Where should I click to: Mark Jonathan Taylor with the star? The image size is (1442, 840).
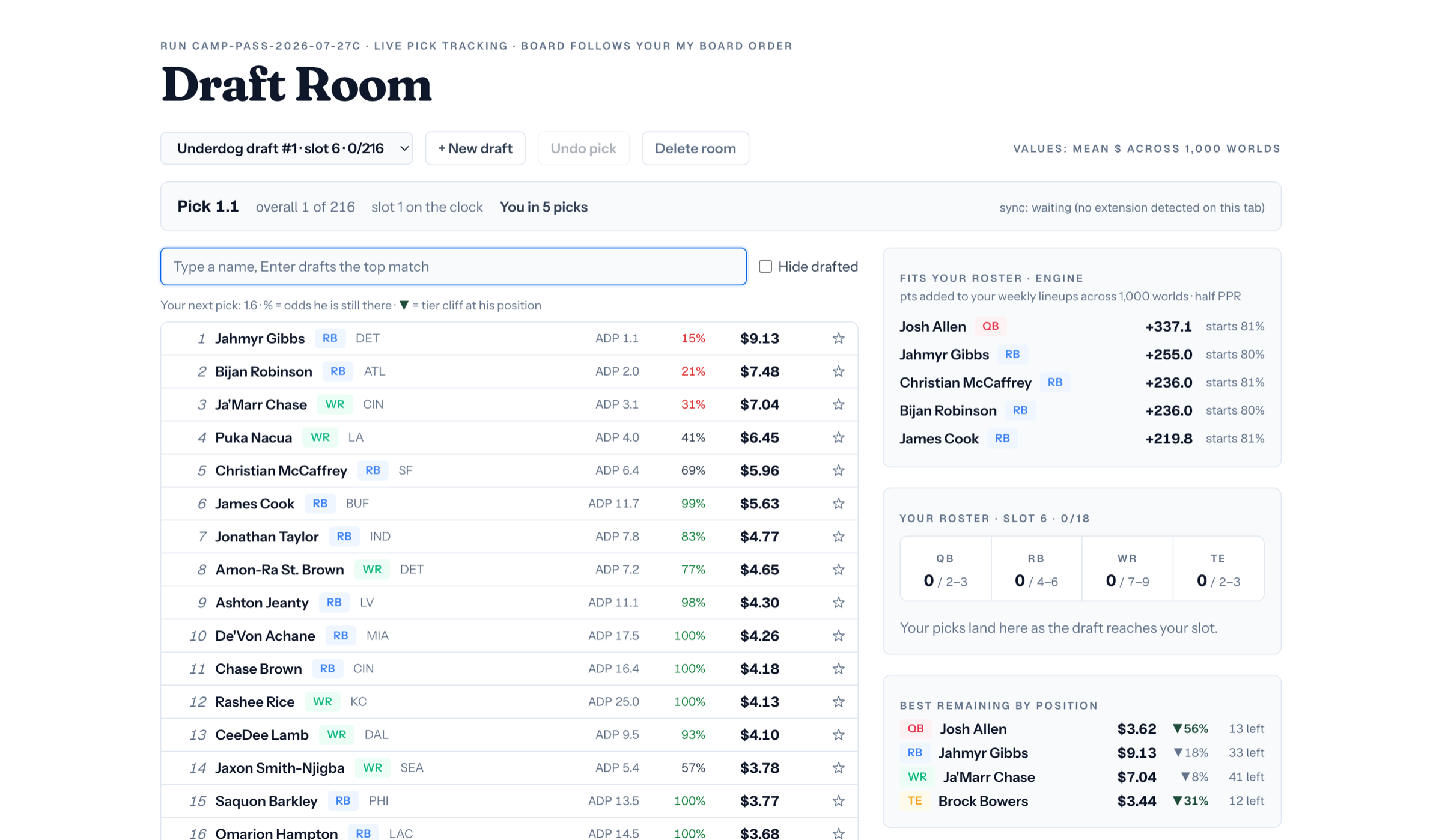coord(838,537)
